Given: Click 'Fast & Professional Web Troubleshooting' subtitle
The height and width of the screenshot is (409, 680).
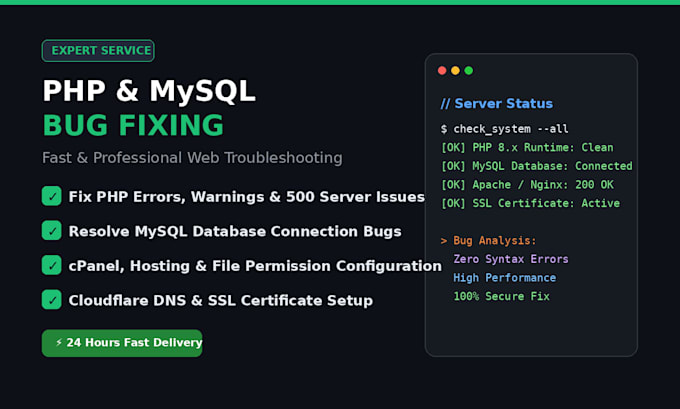Looking at the screenshot, I should (x=192, y=158).
